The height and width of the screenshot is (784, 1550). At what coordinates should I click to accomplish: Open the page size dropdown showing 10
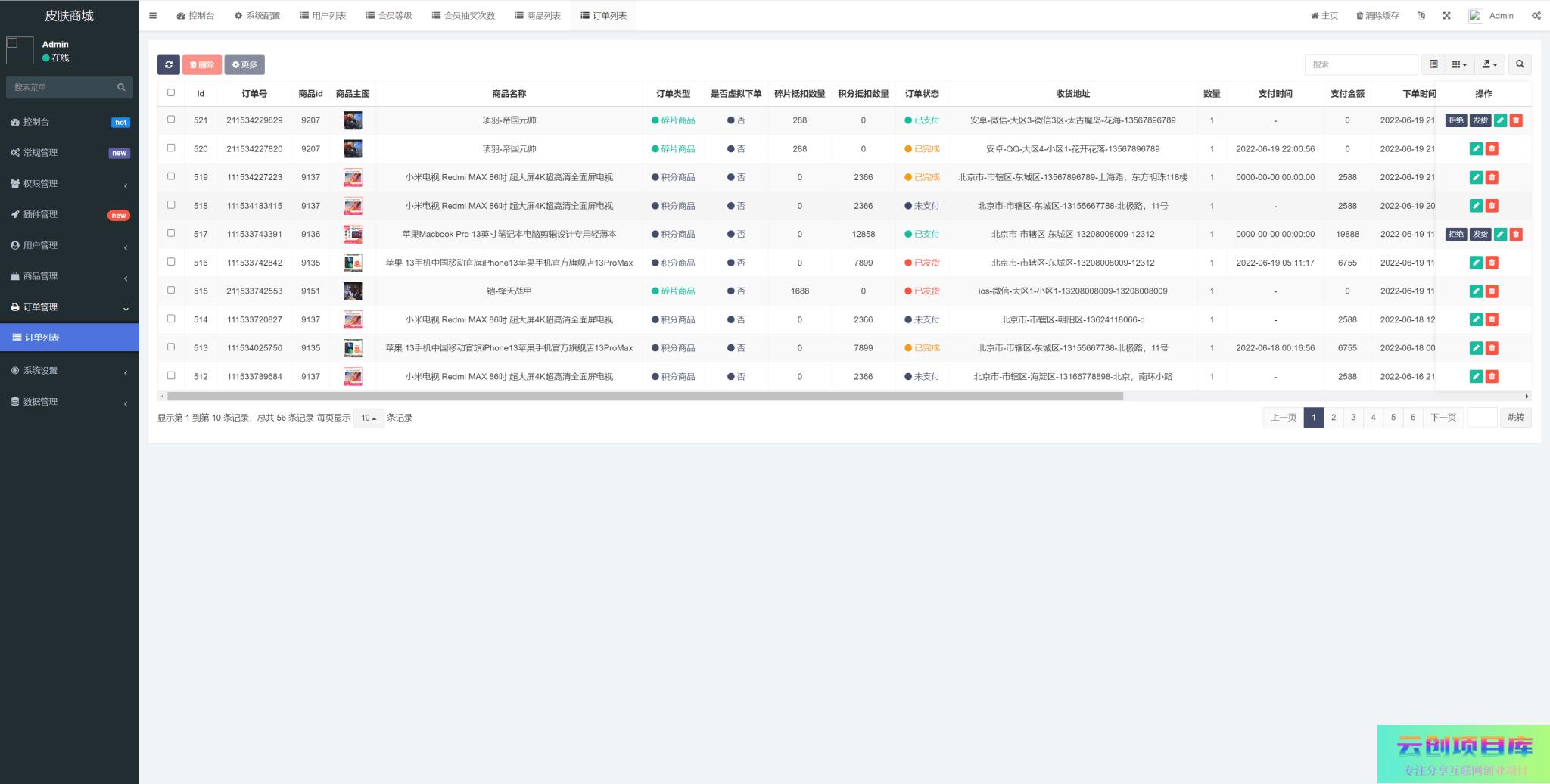369,418
